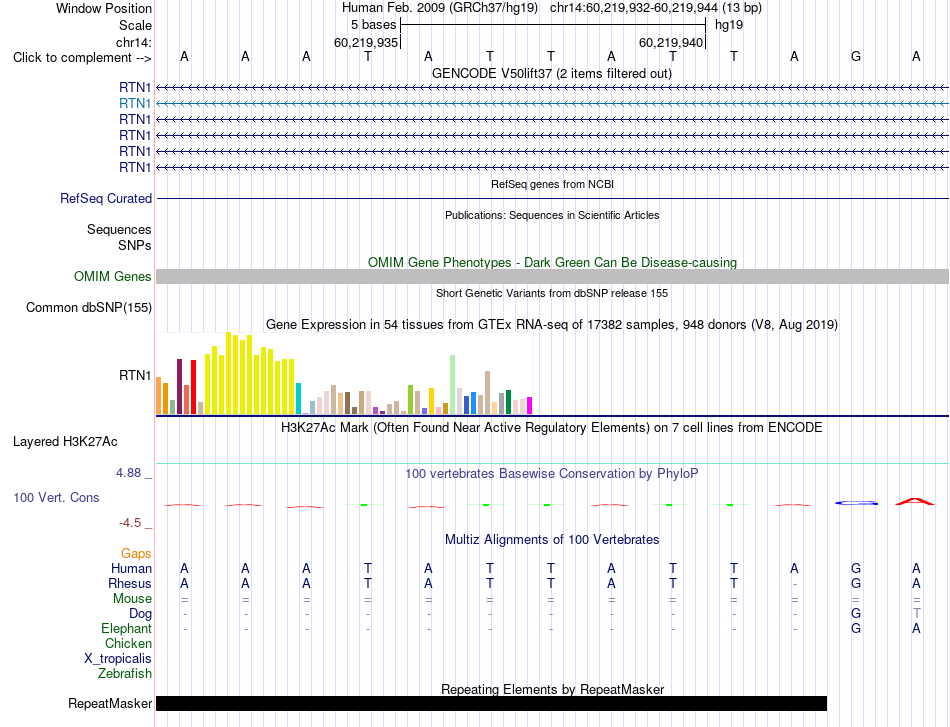Click the magenta GTEx bar at chart end
The height and width of the screenshot is (727, 950).
pos(529,406)
